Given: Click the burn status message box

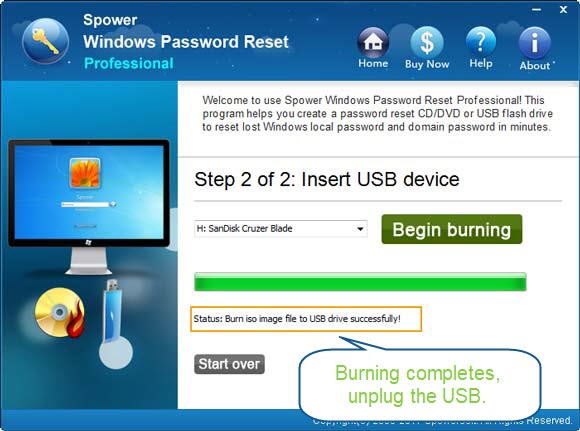Looking at the screenshot, I should point(306,319).
